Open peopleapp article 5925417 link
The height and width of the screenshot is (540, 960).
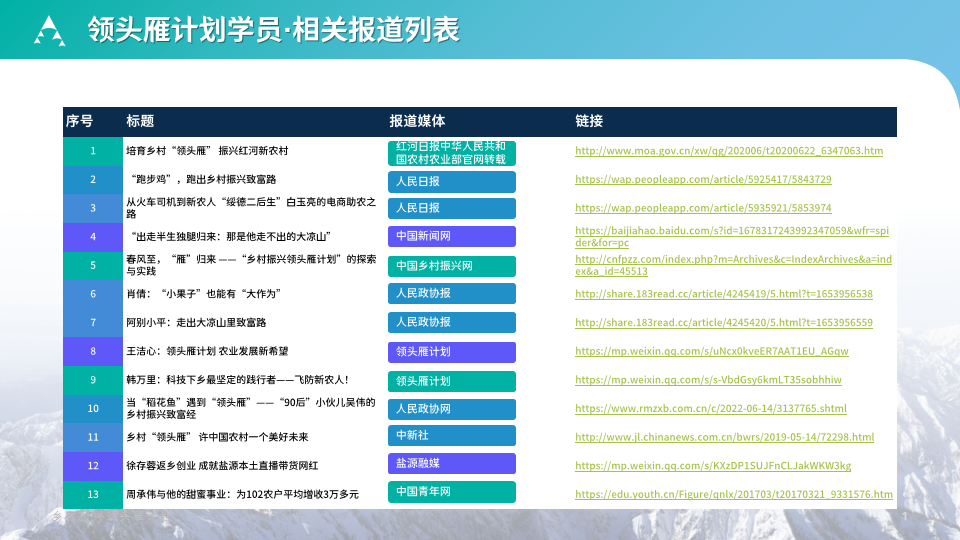pyautogui.click(x=703, y=179)
